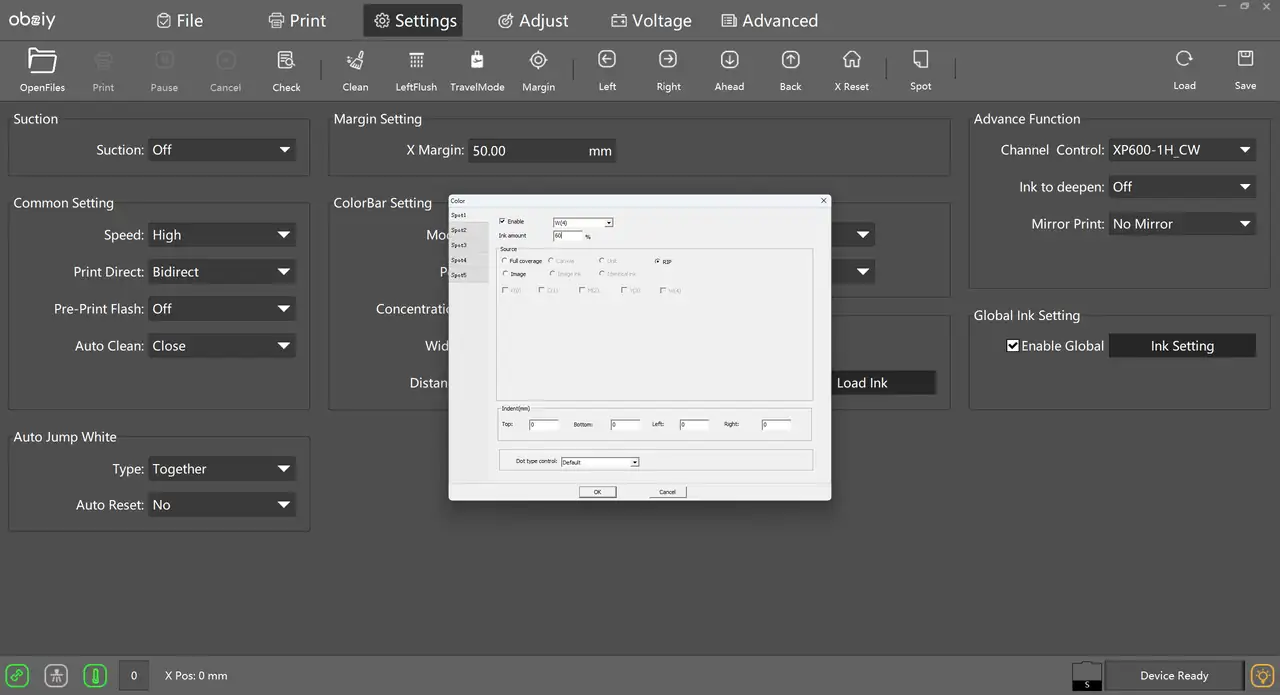Expand the Channel Control XP600-1H_CW dropdown
Image resolution: width=1280 pixels, height=695 pixels.
coord(1182,150)
